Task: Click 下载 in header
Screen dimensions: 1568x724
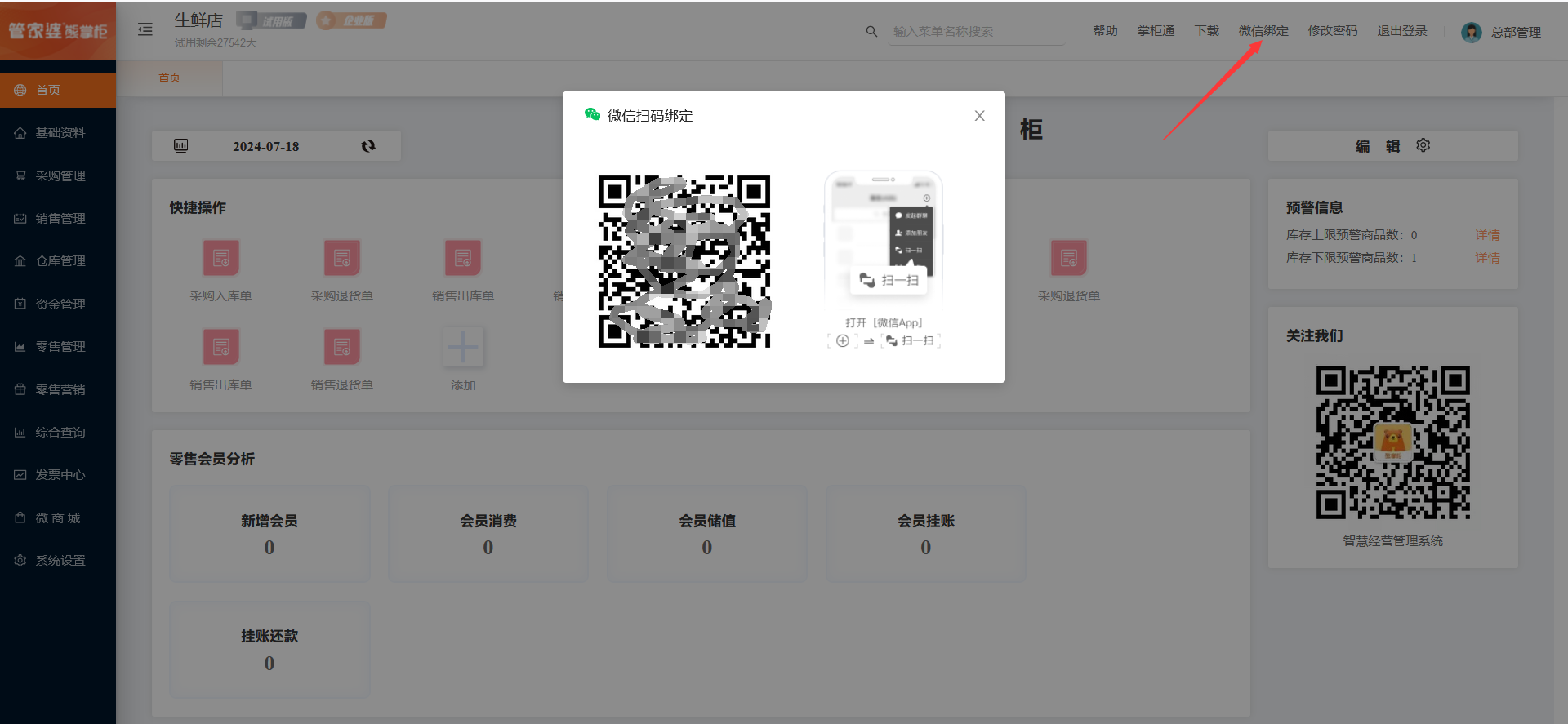Action: click(x=1206, y=31)
